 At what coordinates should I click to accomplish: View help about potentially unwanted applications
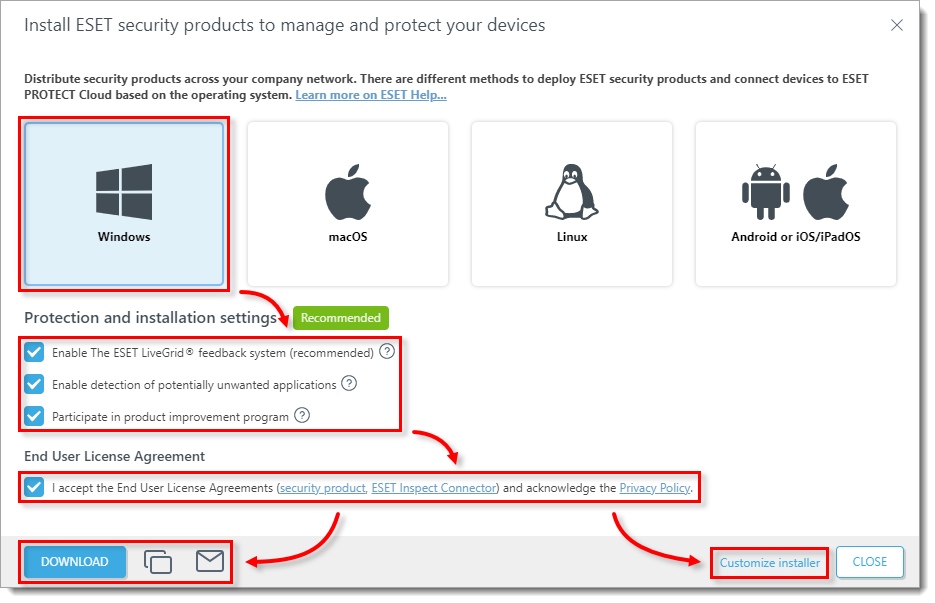348,383
